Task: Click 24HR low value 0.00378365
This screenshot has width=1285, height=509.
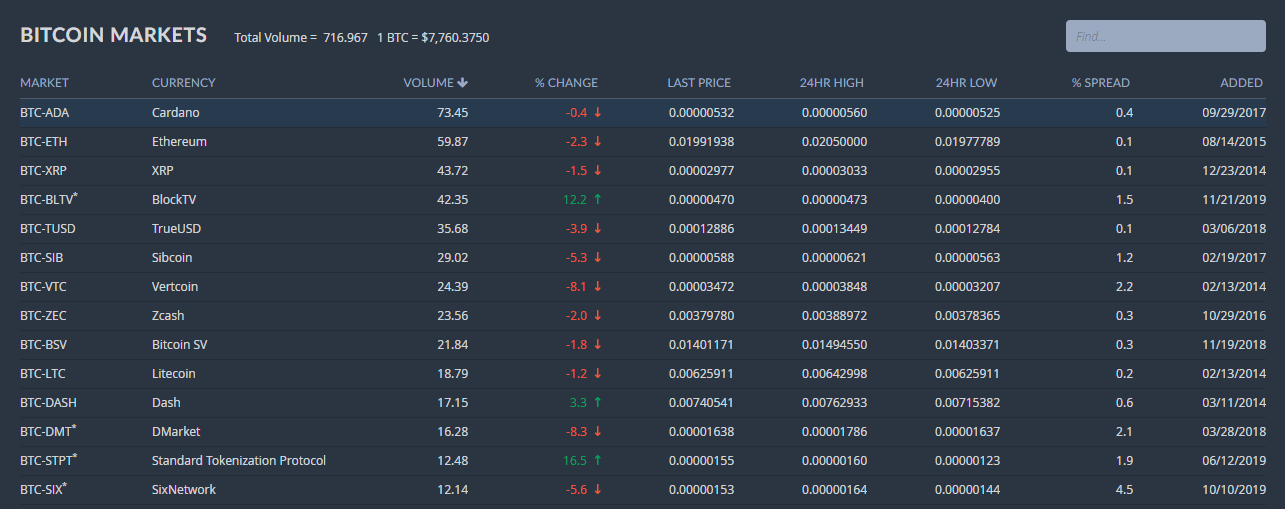Action: click(x=968, y=316)
